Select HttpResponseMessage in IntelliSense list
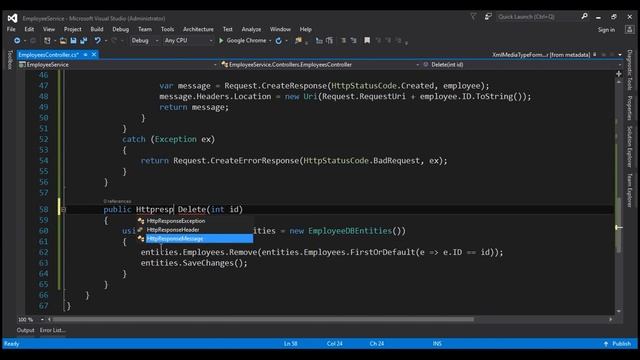Viewport: 640px width, 360px height. tap(195, 239)
